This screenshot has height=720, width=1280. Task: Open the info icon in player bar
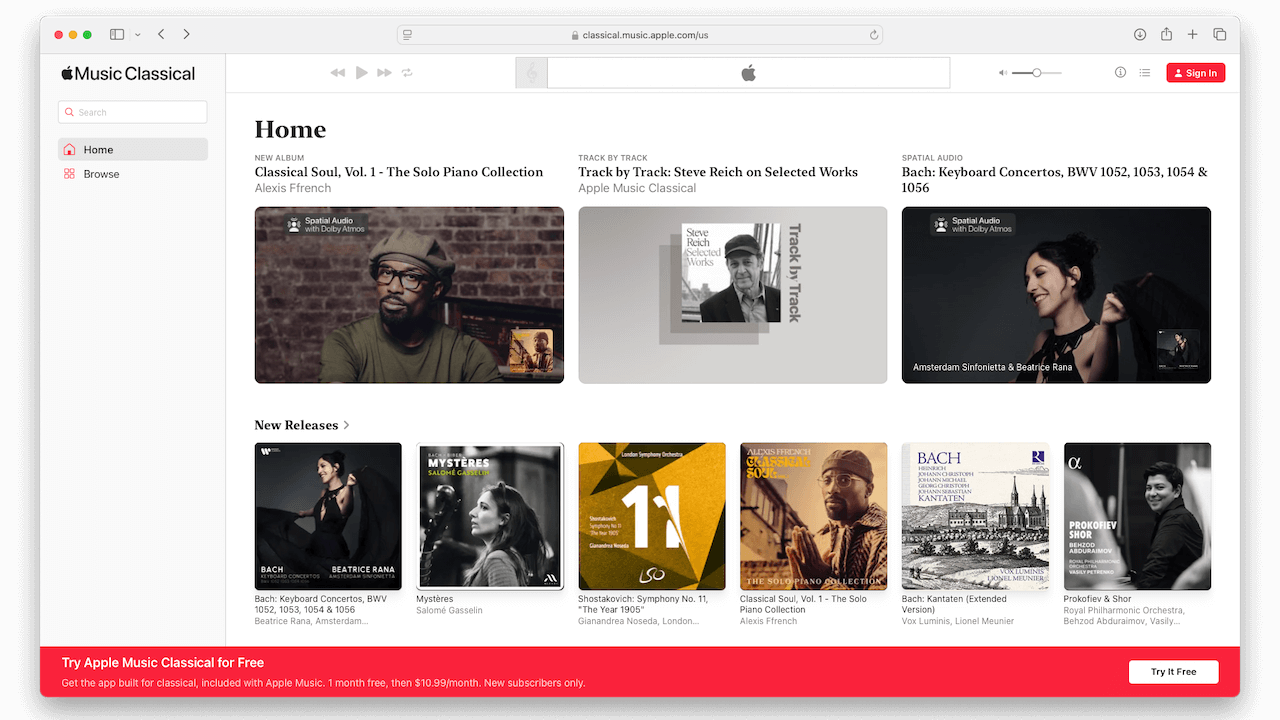pos(1120,73)
